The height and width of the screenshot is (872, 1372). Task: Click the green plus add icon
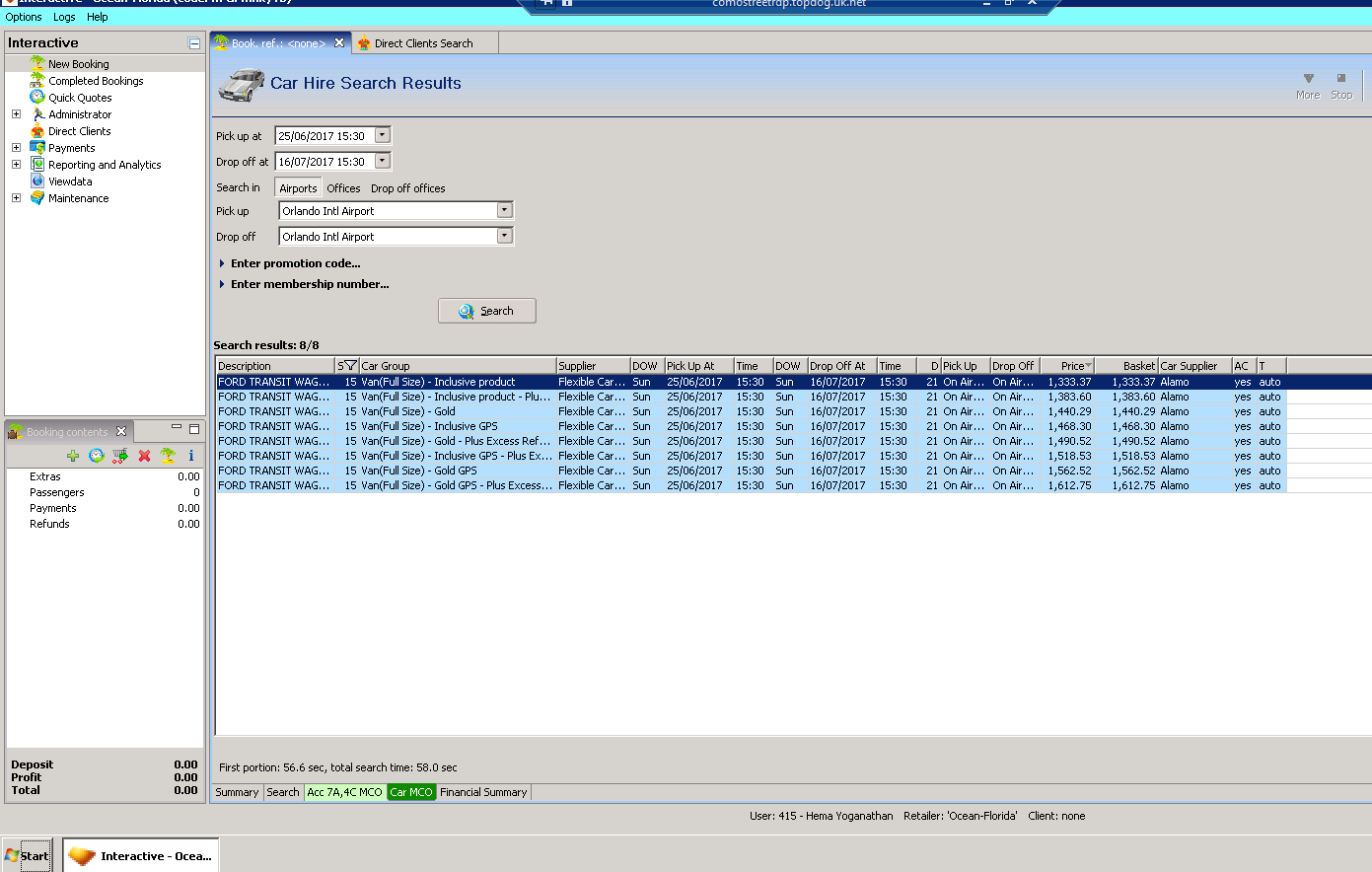(x=73, y=456)
